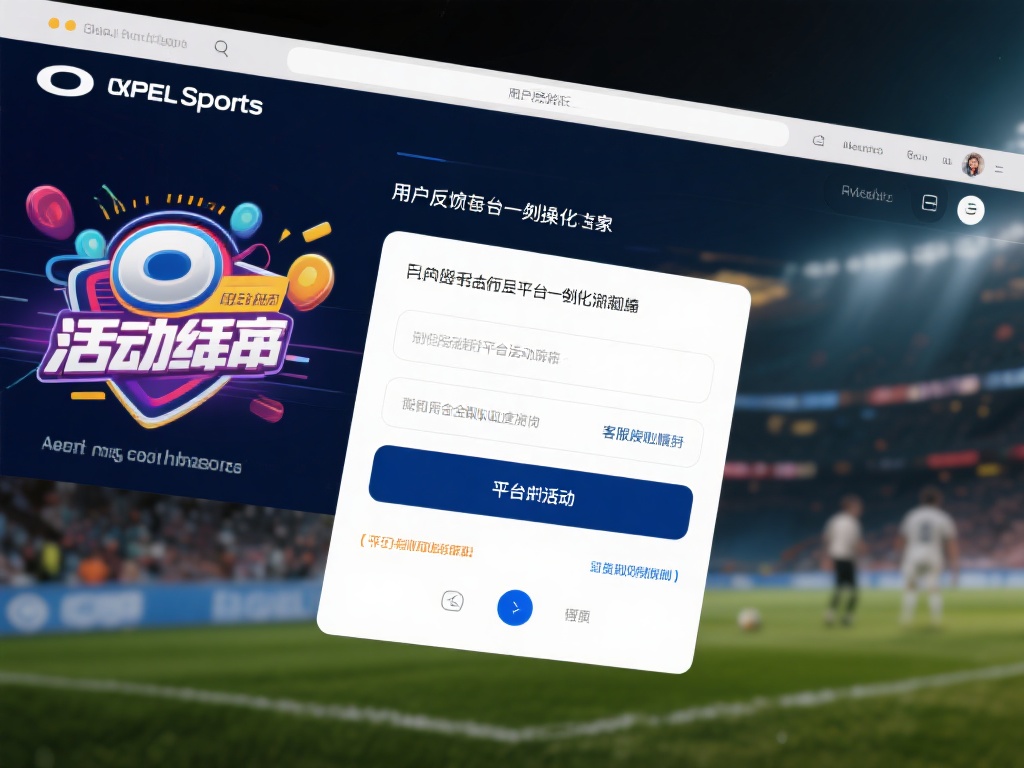Click the dark pill button in page header
Screen dimensions: 1024x768
click(866, 193)
